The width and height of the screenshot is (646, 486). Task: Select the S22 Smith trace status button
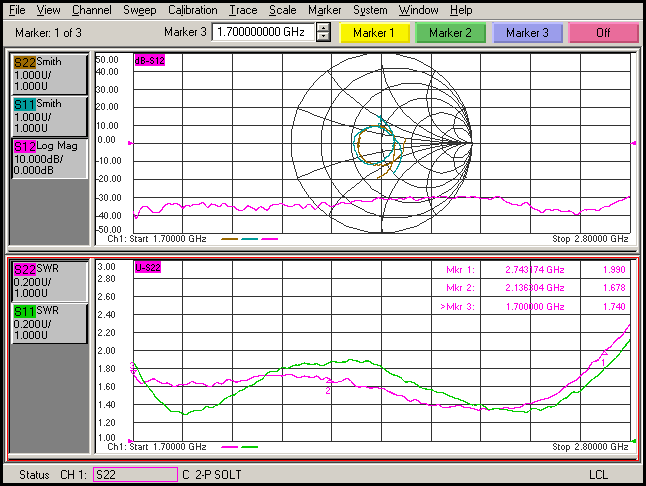[50, 74]
